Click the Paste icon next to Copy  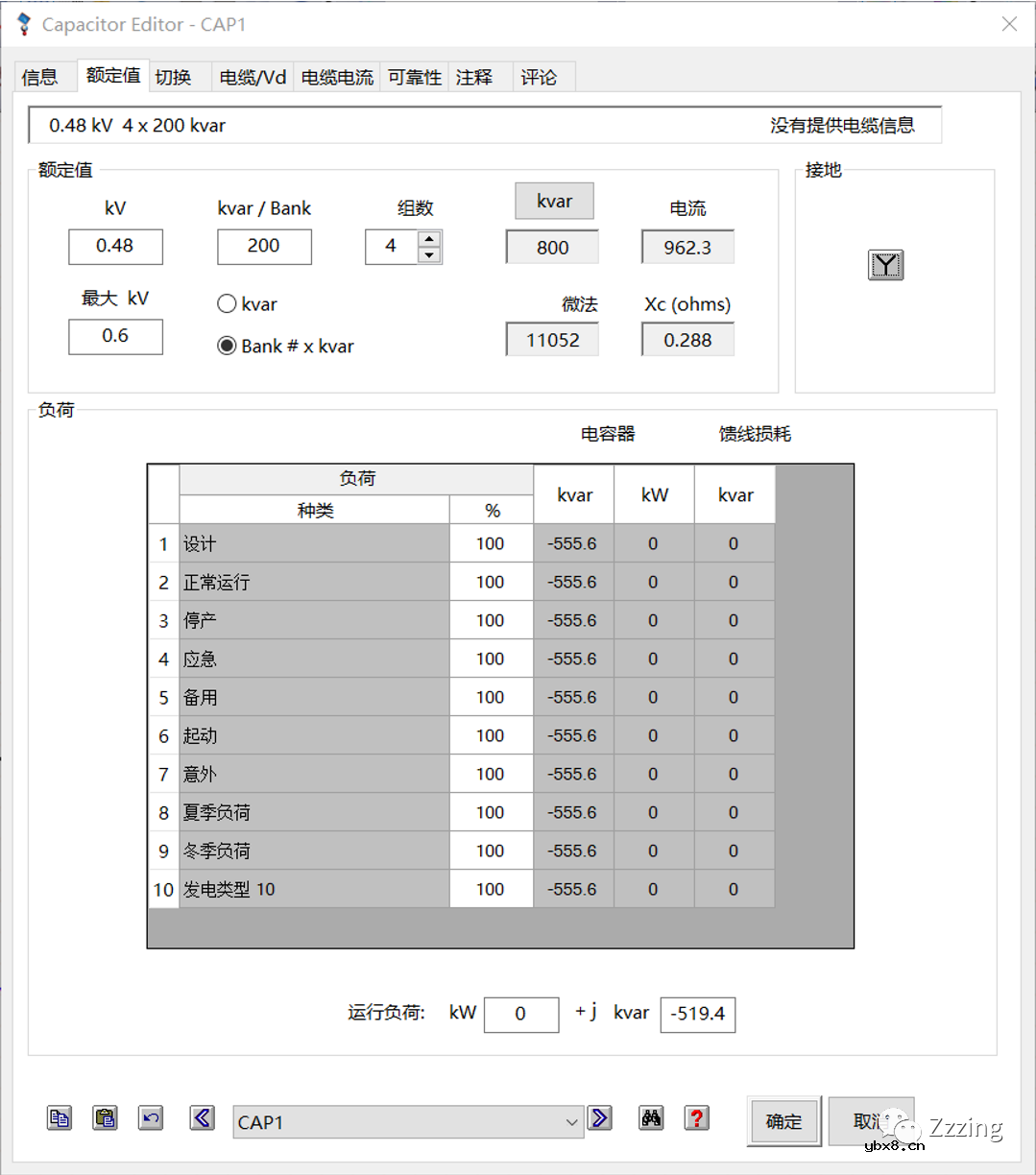106,1118
